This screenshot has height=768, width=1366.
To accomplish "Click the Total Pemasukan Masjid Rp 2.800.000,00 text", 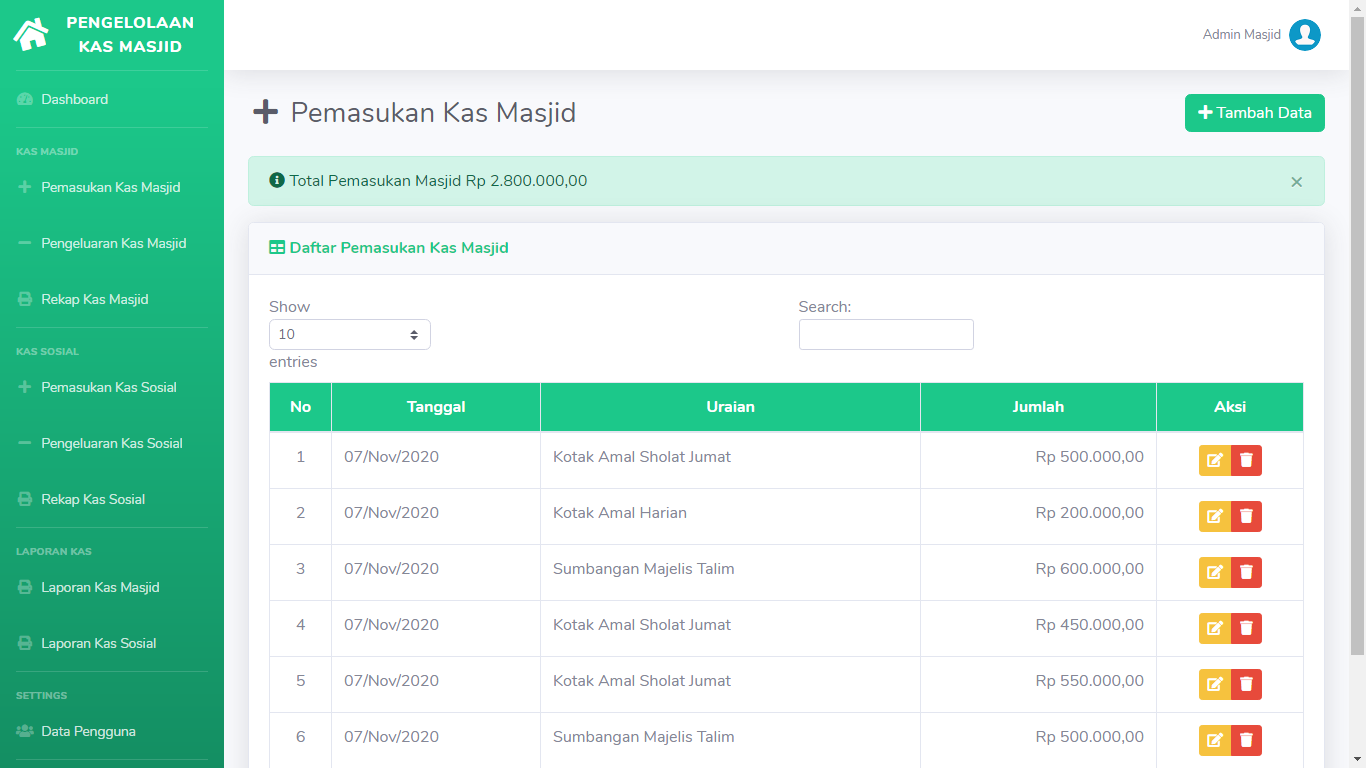I will (438, 181).
